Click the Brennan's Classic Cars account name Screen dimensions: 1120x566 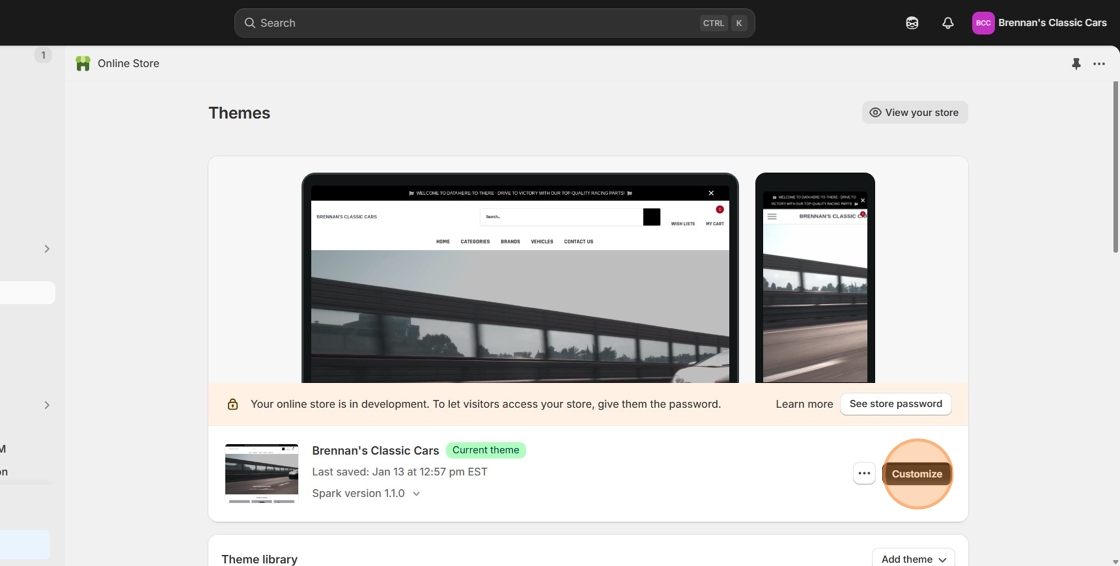[x=1052, y=23]
